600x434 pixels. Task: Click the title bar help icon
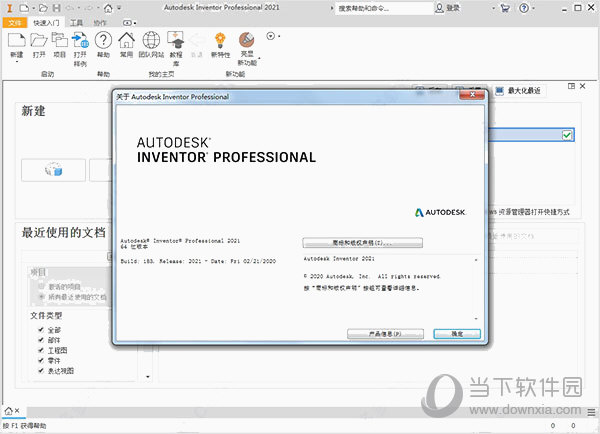coord(524,8)
